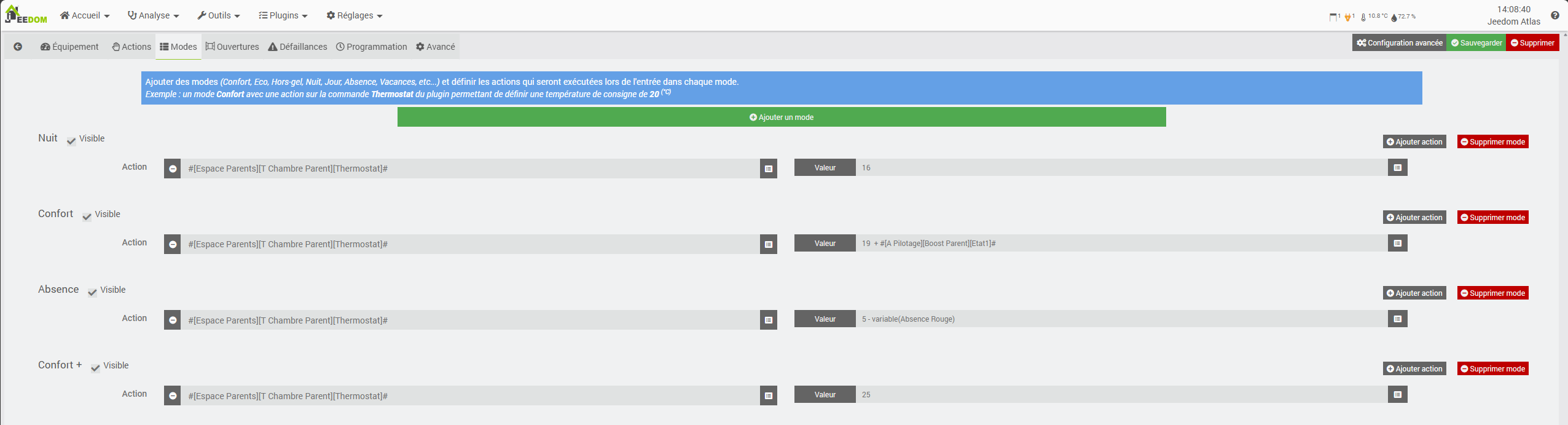Click the back arrow icon
This screenshot has width=1568, height=425.
coord(18,47)
